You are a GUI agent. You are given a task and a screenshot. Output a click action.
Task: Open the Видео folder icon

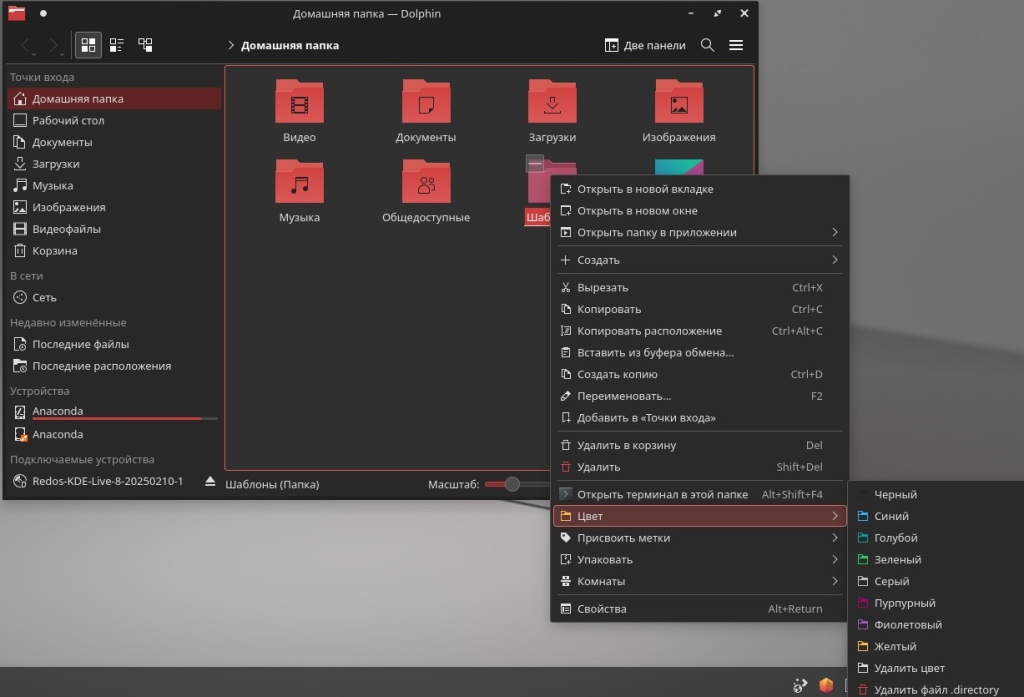299,103
